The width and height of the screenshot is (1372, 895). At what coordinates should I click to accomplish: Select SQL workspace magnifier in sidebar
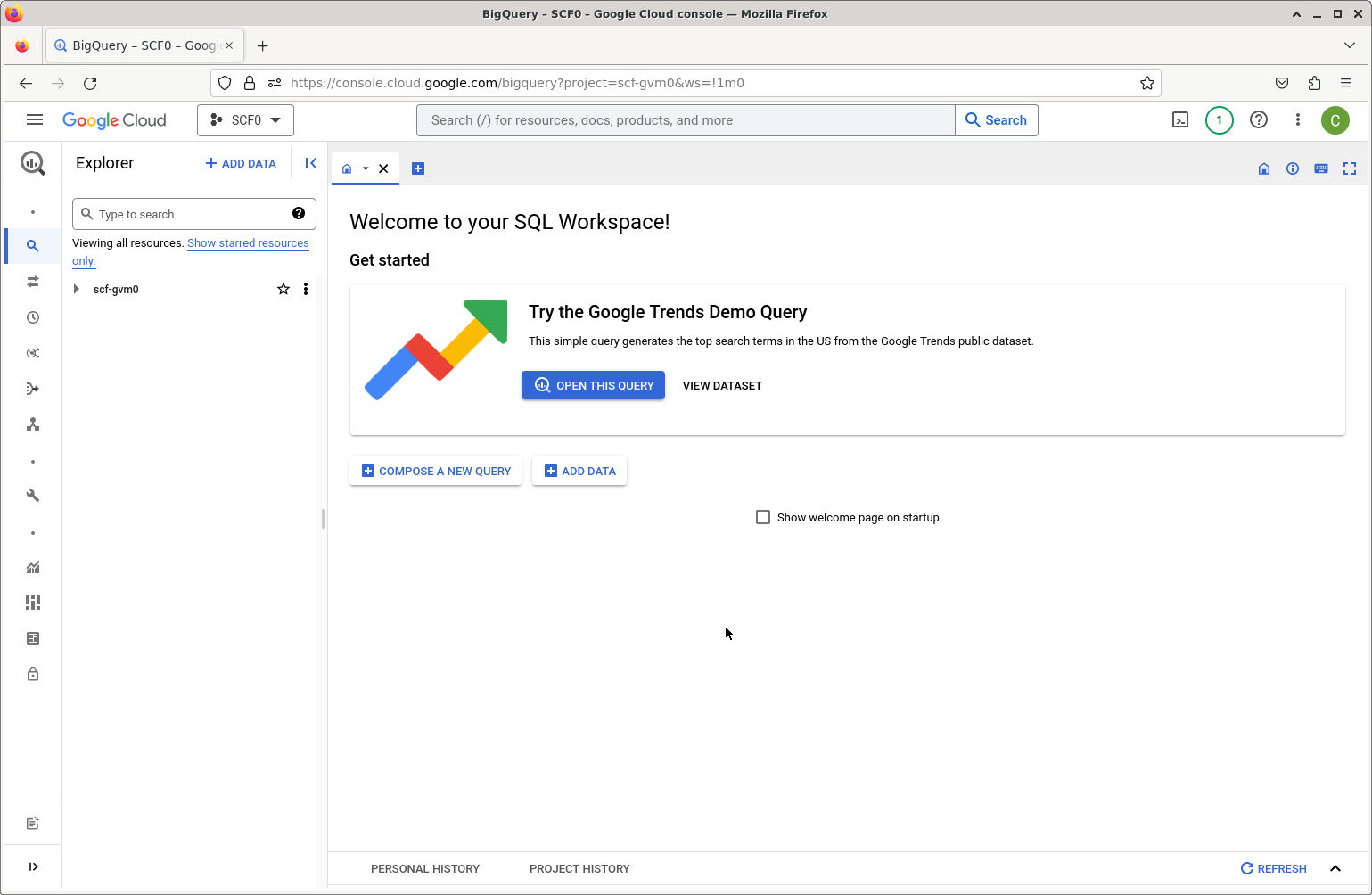point(33,246)
